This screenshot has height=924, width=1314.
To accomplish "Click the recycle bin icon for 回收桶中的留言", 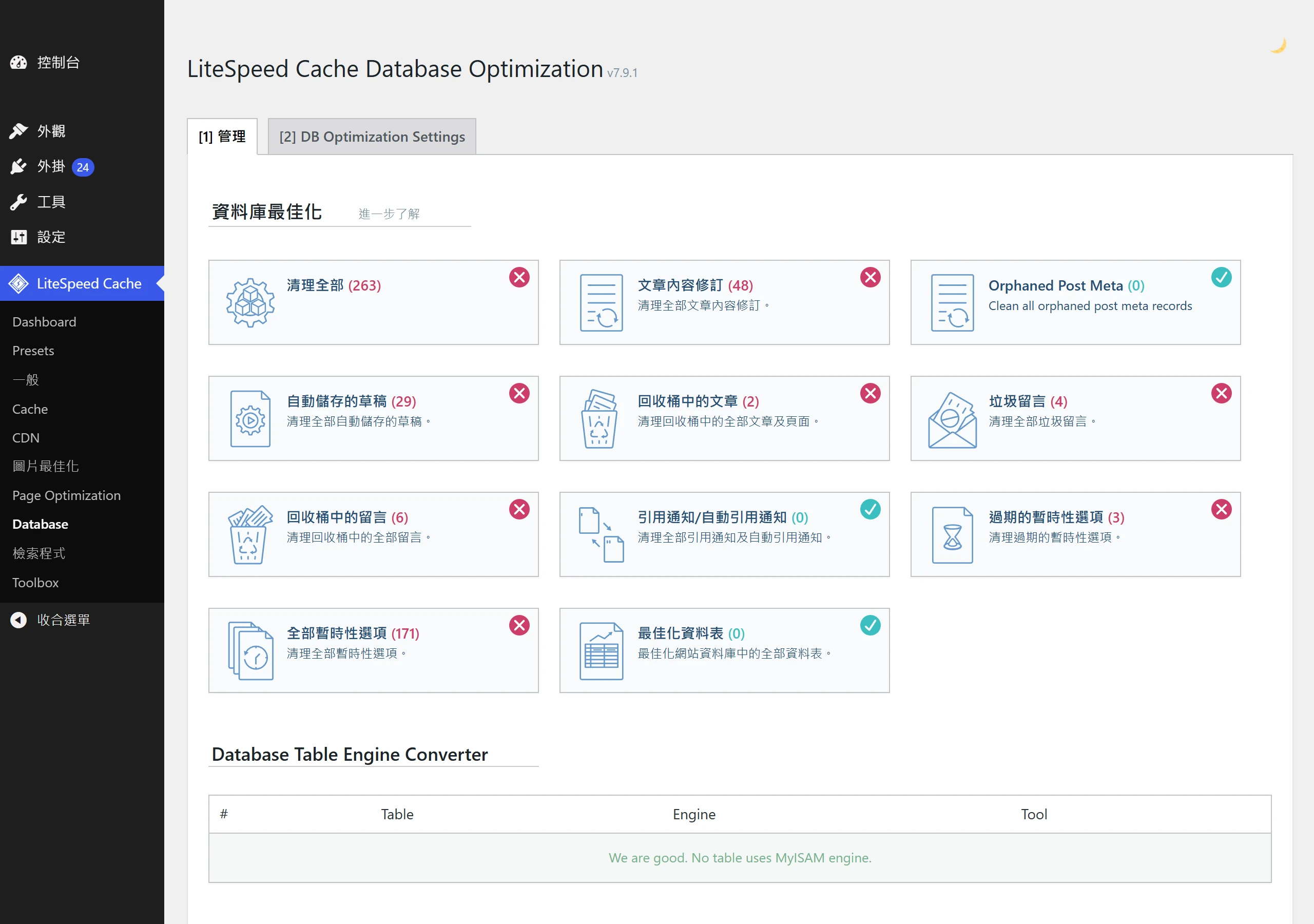I will (x=249, y=535).
